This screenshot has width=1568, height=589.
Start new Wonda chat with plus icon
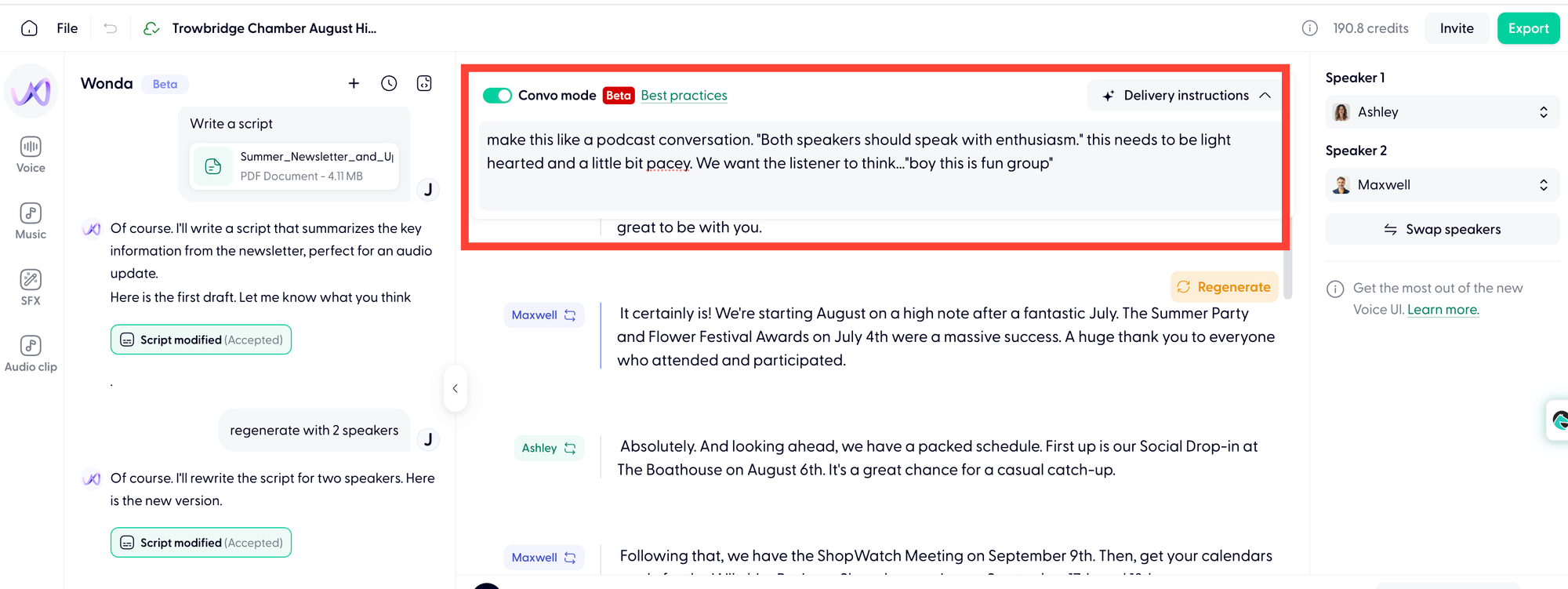click(354, 83)
